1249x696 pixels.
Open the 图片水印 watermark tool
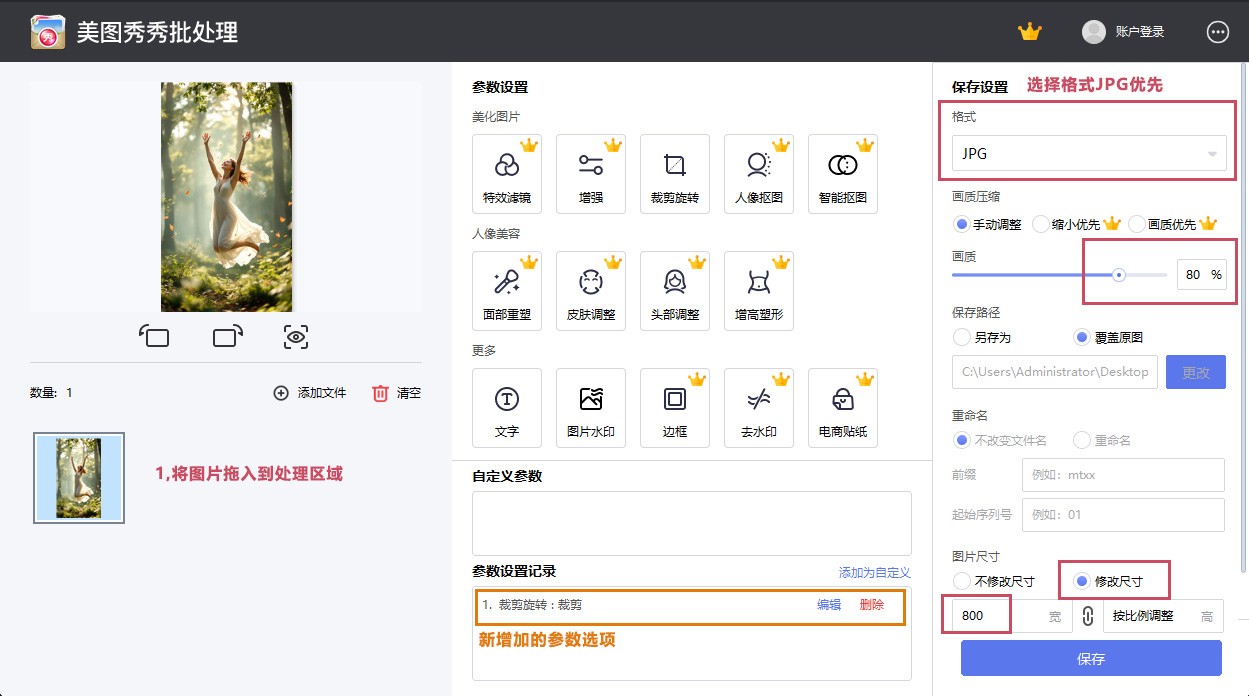click(590, 408)
